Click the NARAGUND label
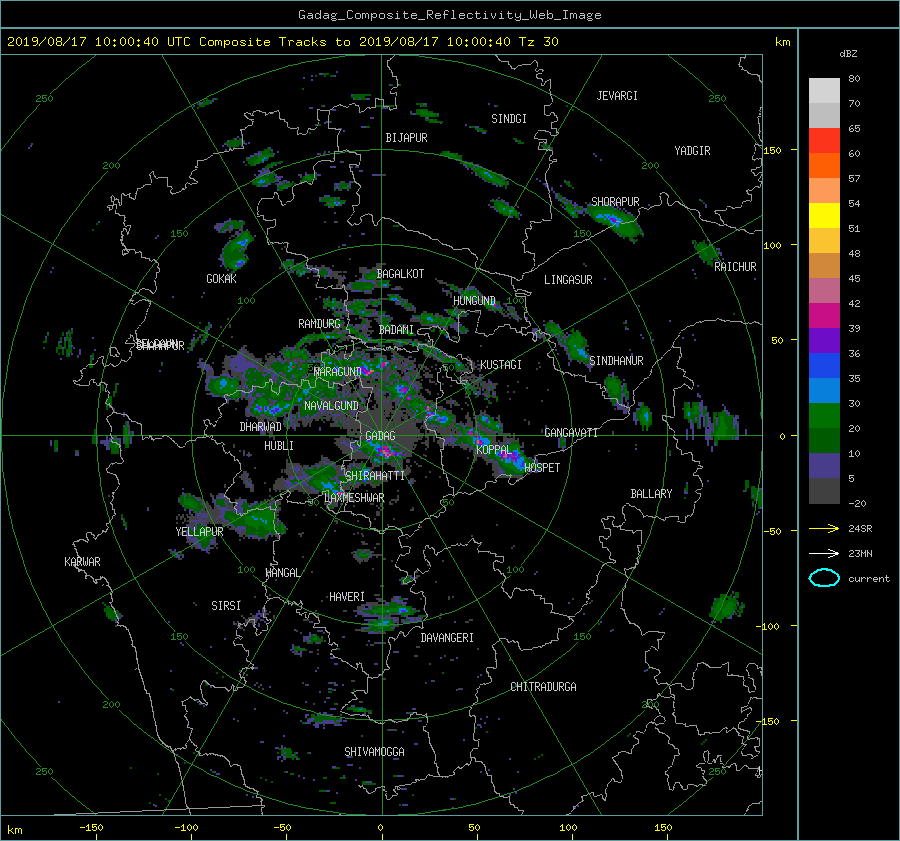900x841 pixels. tap(338, 372)
